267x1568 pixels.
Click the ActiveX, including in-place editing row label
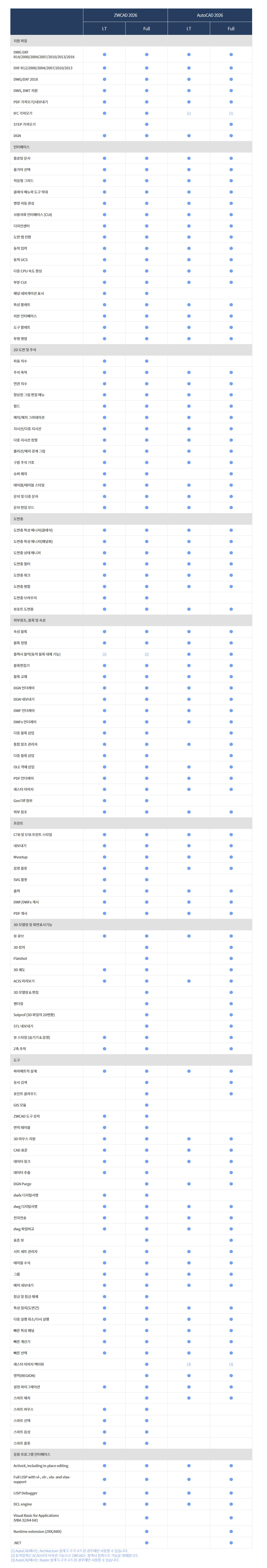(41, 1466)
